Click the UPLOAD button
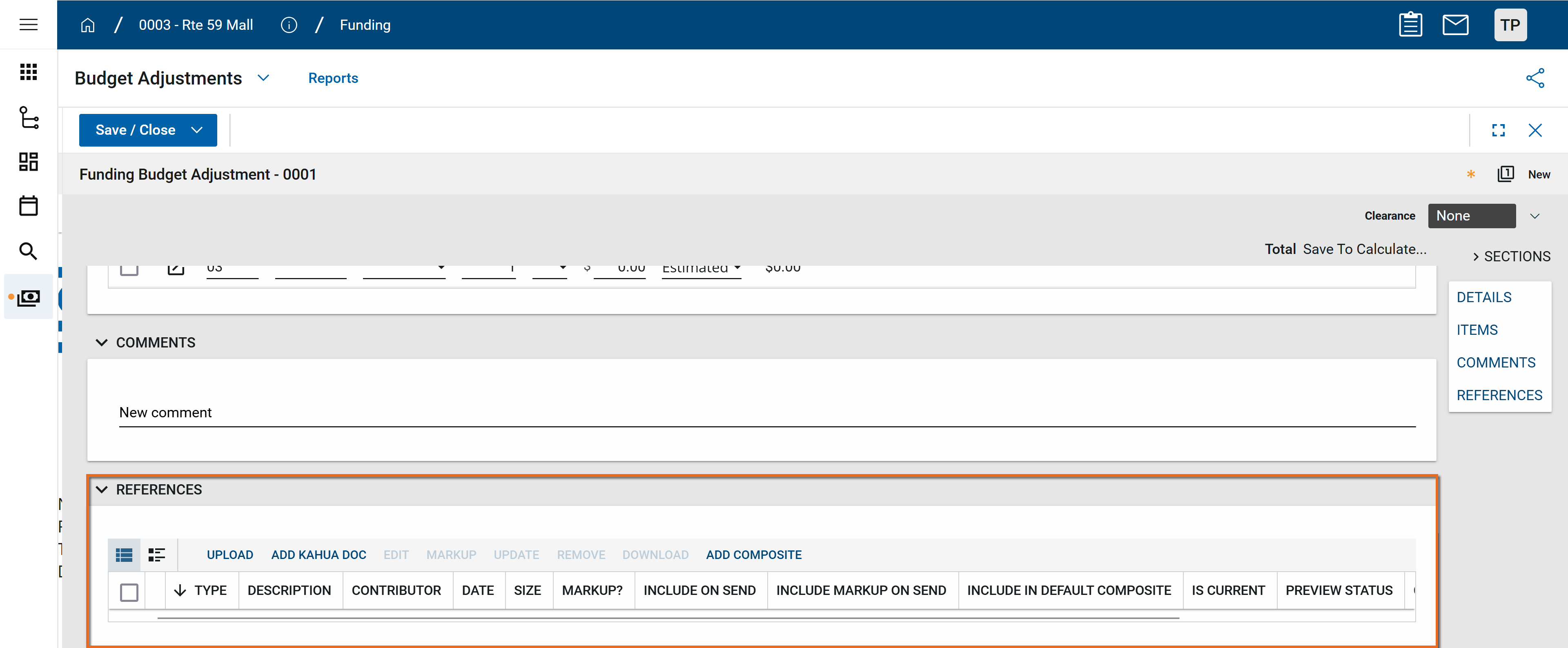This screenshot has height=648, width=1568. click(x=229, y=554)
